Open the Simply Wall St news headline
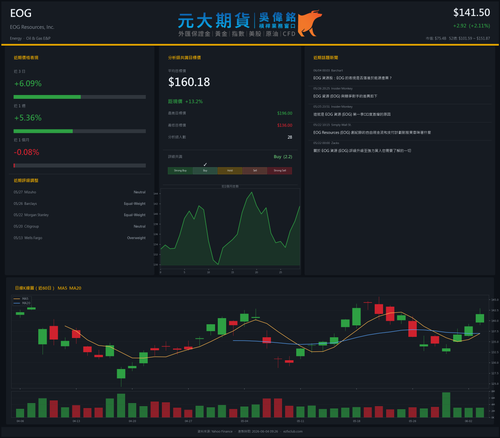Viewport: 500px width, 438px height. (372, 133)
